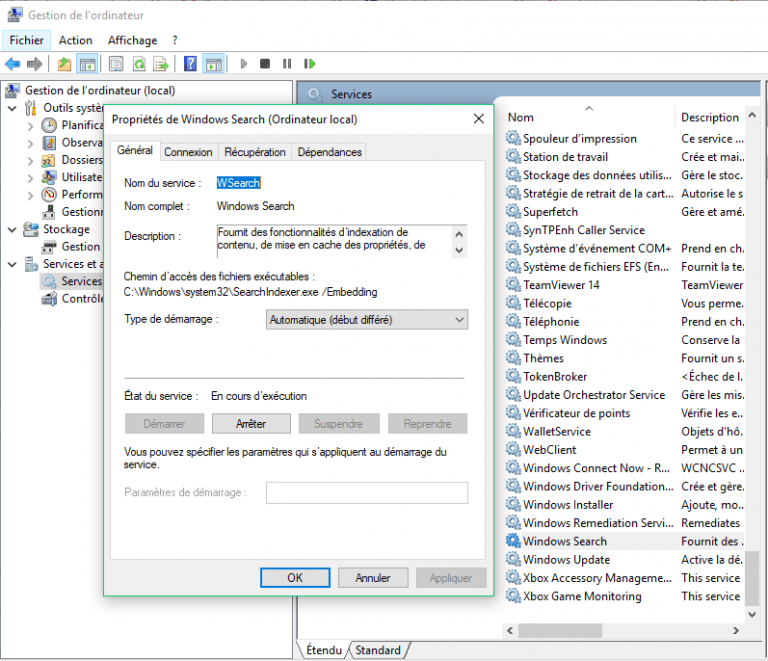
Task: Click gear icon of Thèmes service
Action: [x=513, y=358]
